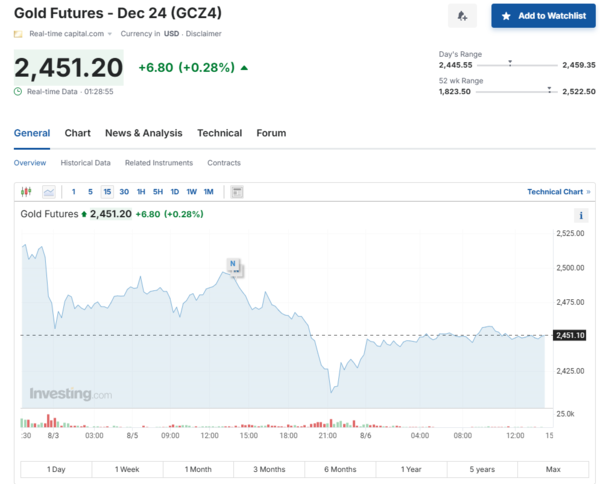Toggle the 1H chart interval

tap(141, 192)
